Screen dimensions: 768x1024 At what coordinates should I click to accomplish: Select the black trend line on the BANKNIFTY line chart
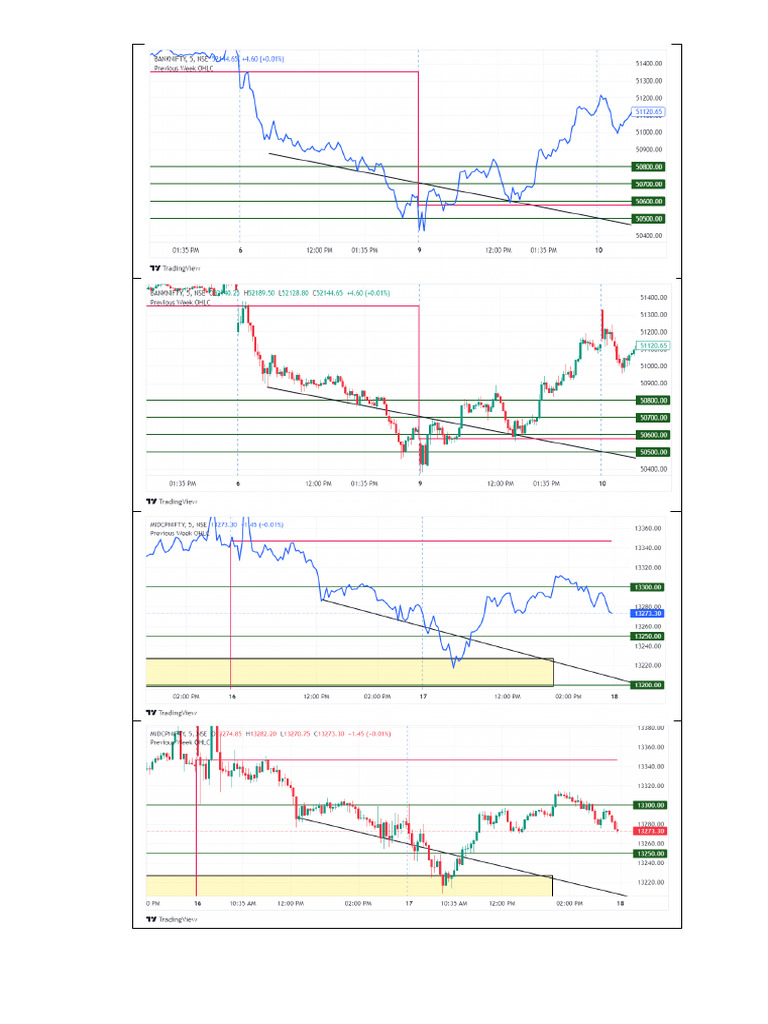point(451,189)
